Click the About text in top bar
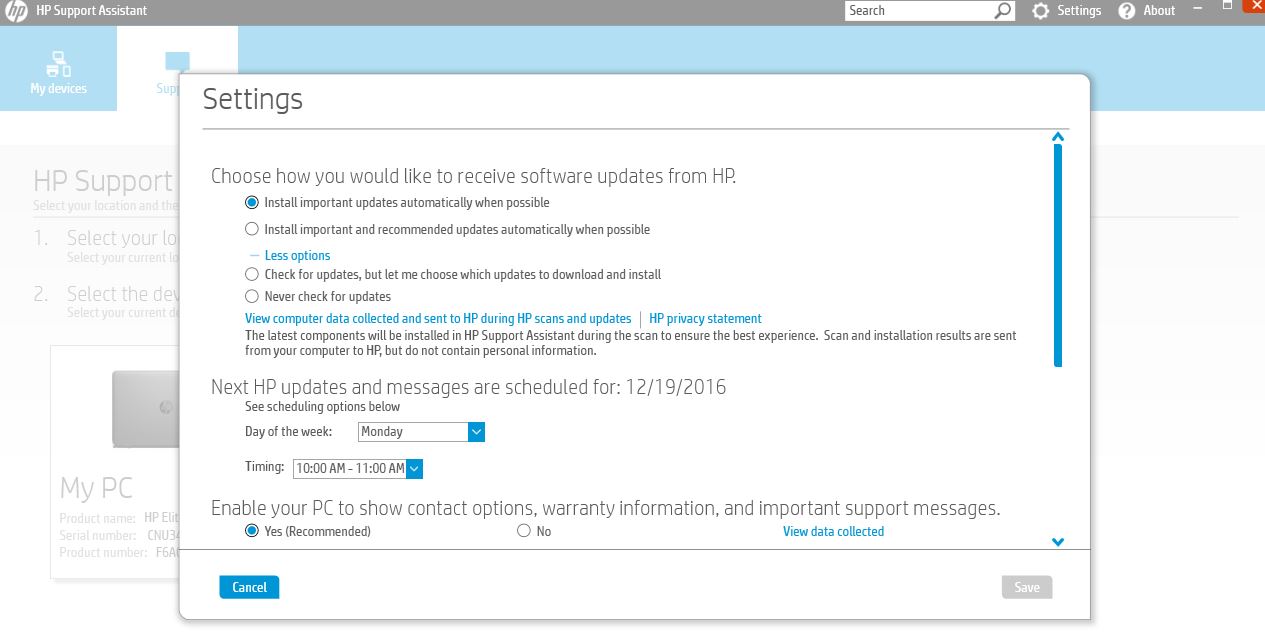Viewport: 1265px width, 638px height. point(1159,11)
